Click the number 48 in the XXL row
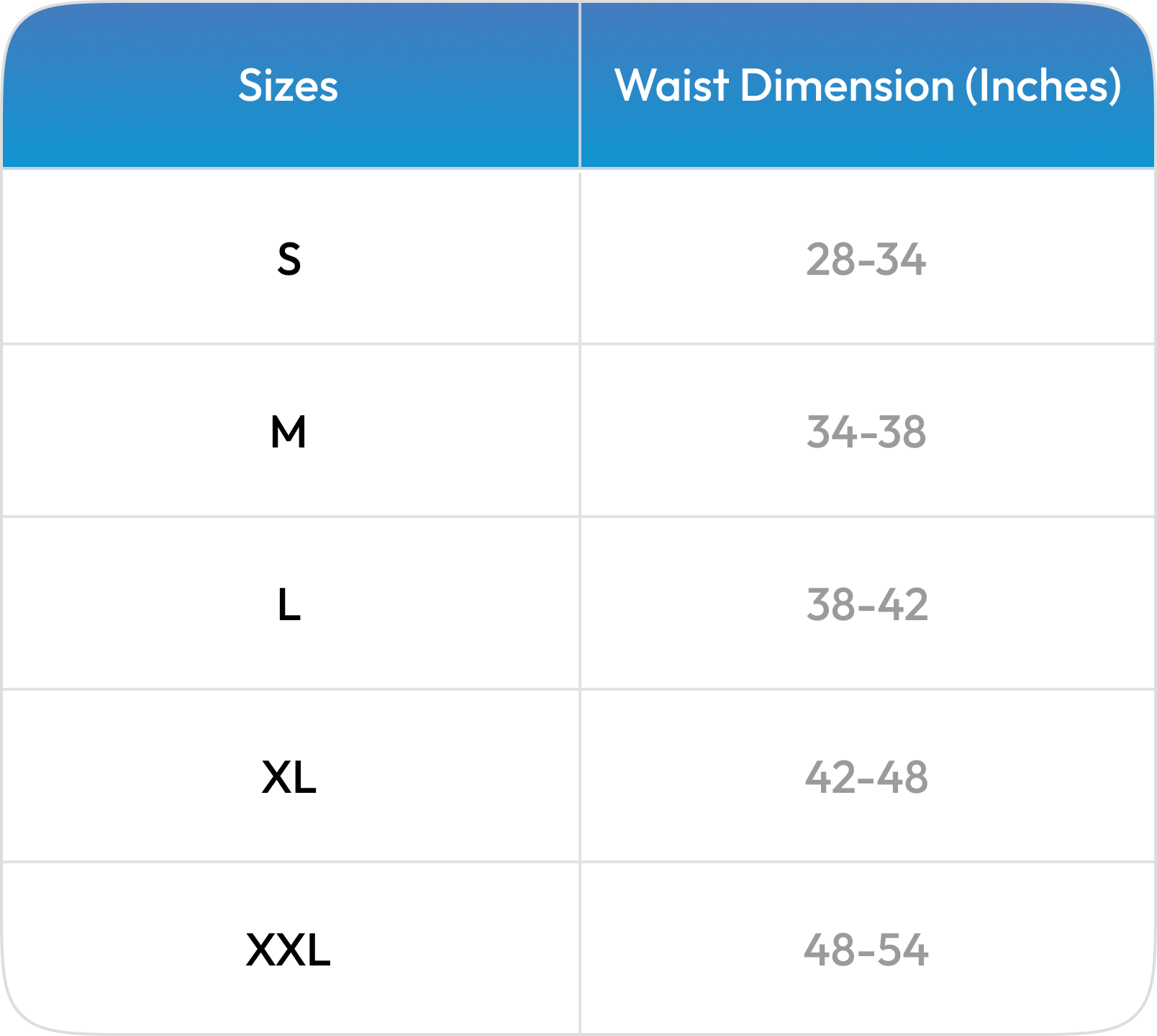 pyautogui.click(x=829, y=950)
